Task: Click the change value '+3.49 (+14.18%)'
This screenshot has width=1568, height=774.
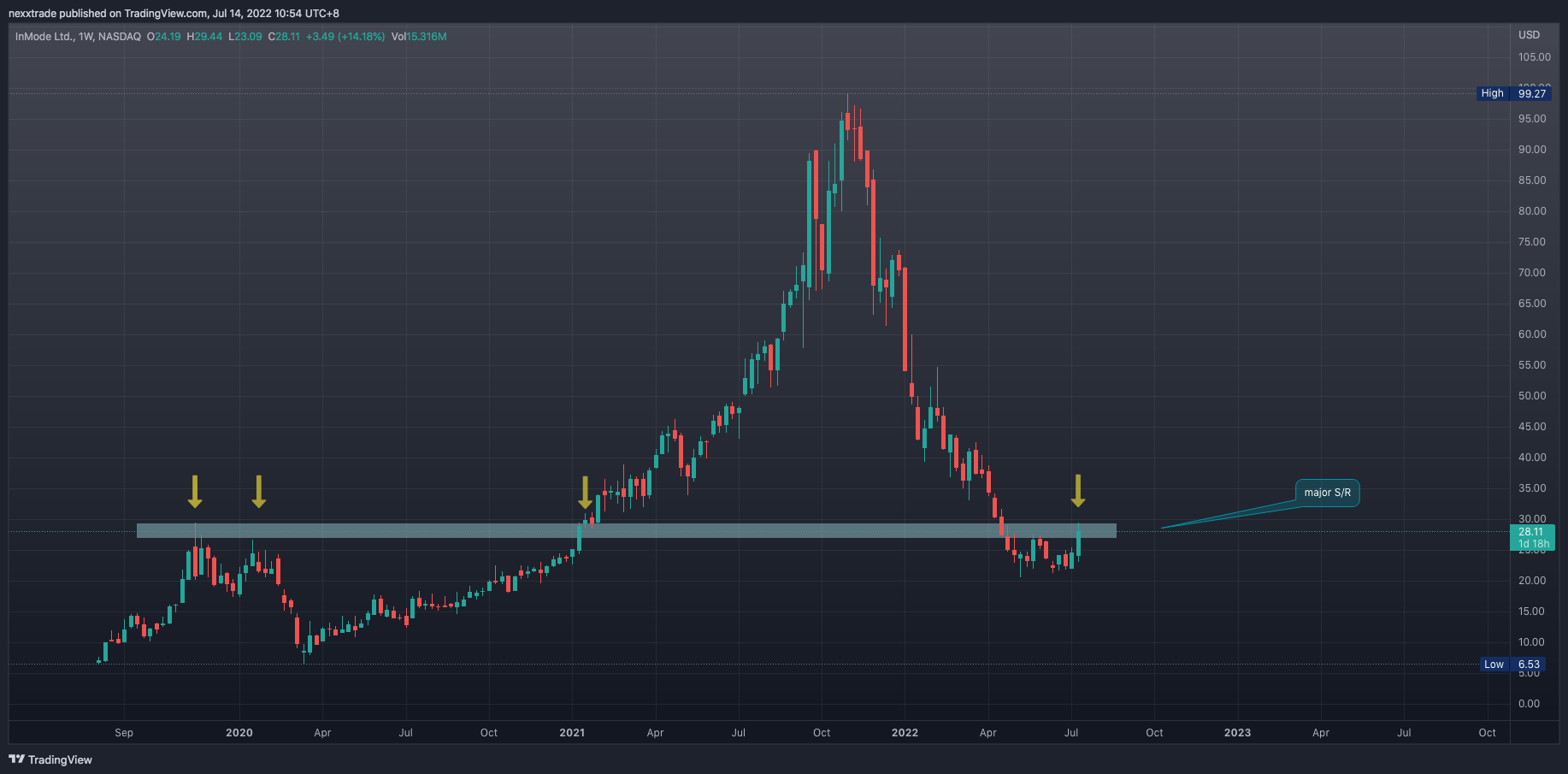Action: (345, 37)
